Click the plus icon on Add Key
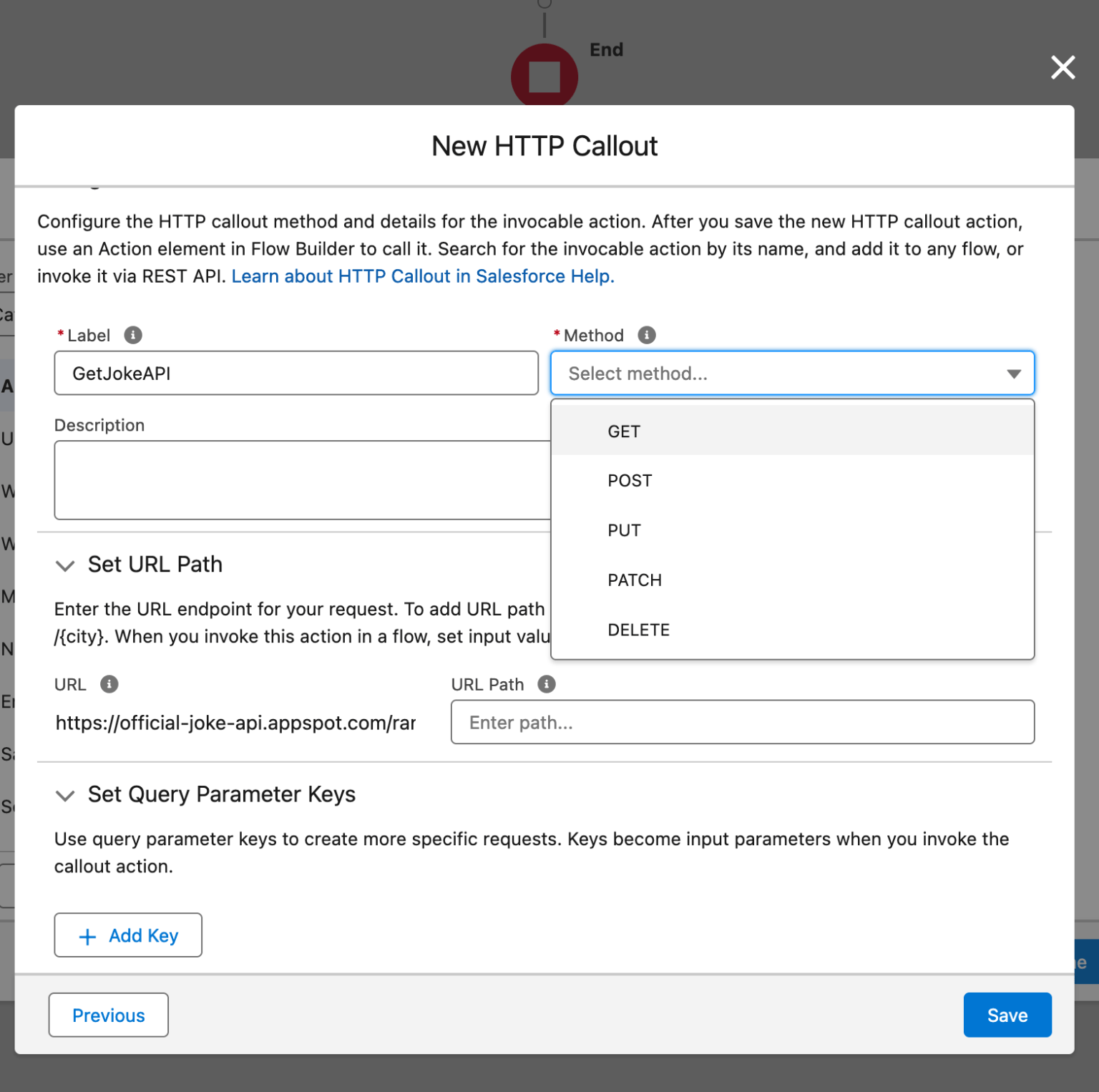Screen dimensions: 1099x1092 point(87,935)
